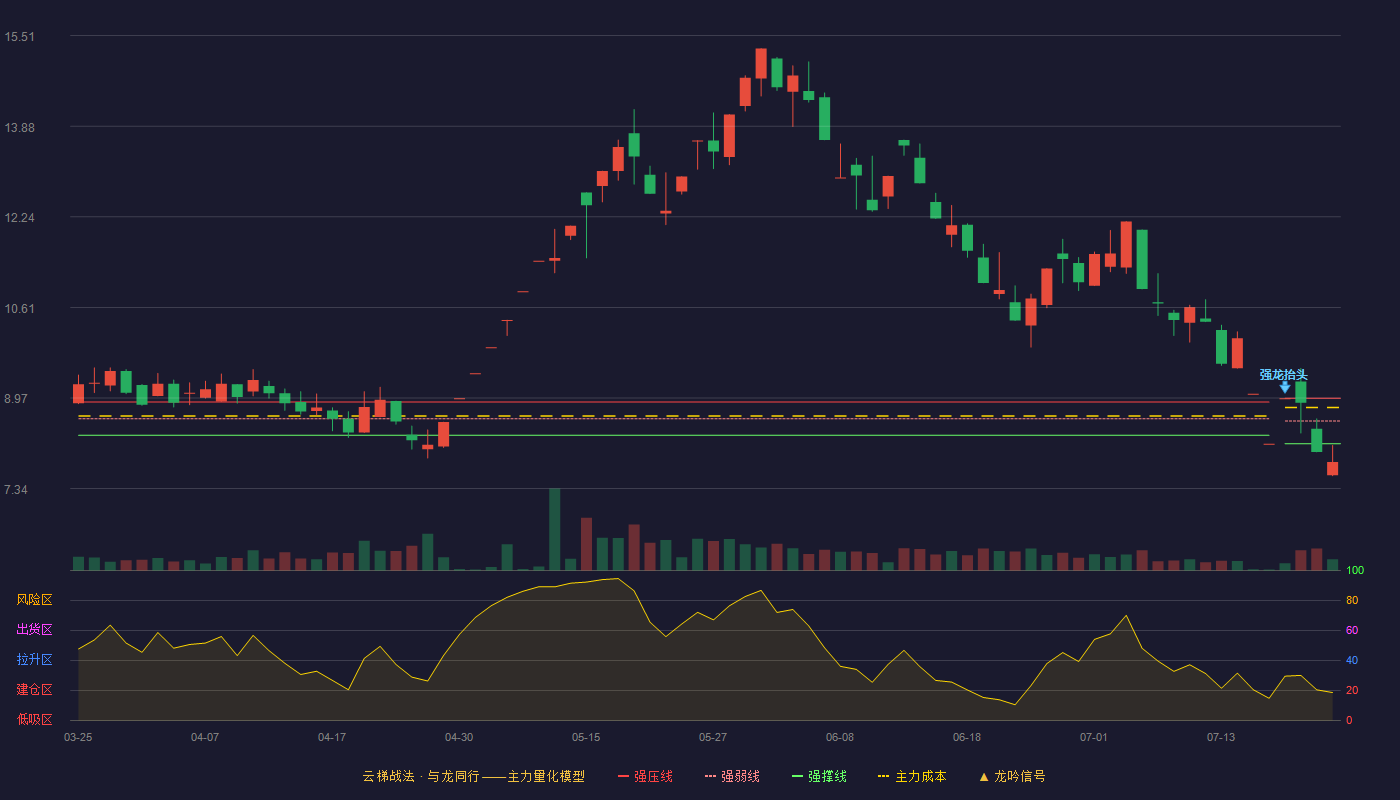This screenshot has height=800, width=1400.
Task: Click the 40 indicator scale value
Action: [1352, 660]
